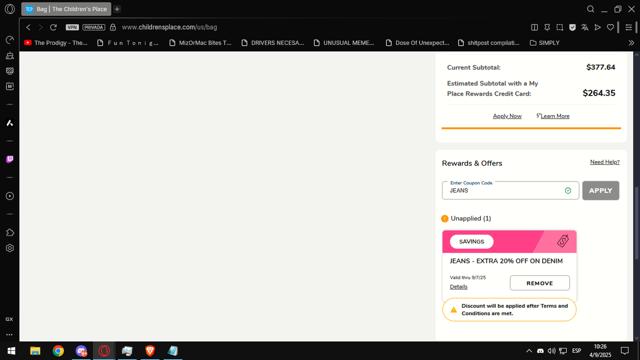Click the price tag icon on coupon card
Screen dimensions: 640x360
click(x=563, y=241)
